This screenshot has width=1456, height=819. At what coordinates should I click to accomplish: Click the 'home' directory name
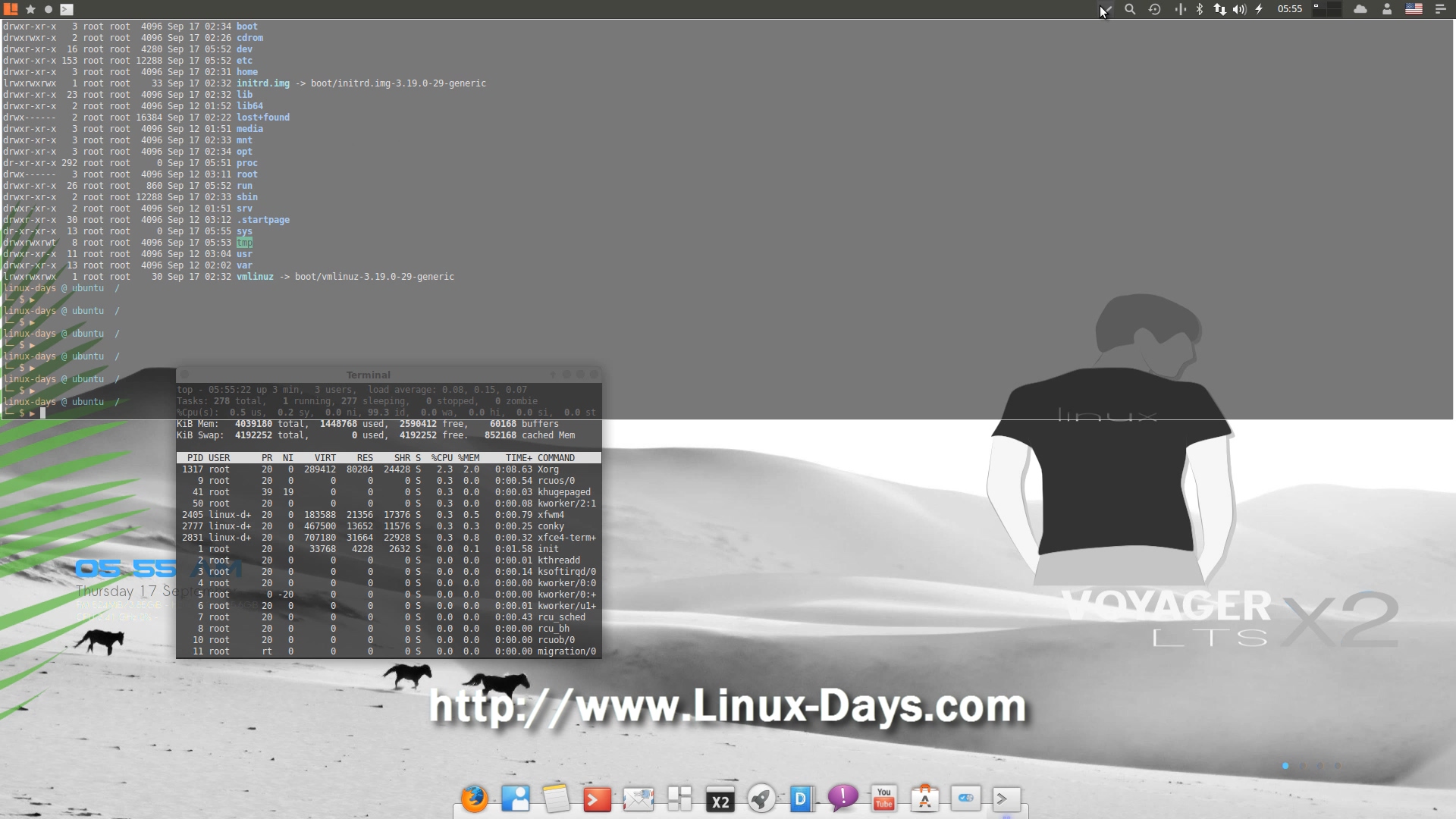tap(247, 72)
